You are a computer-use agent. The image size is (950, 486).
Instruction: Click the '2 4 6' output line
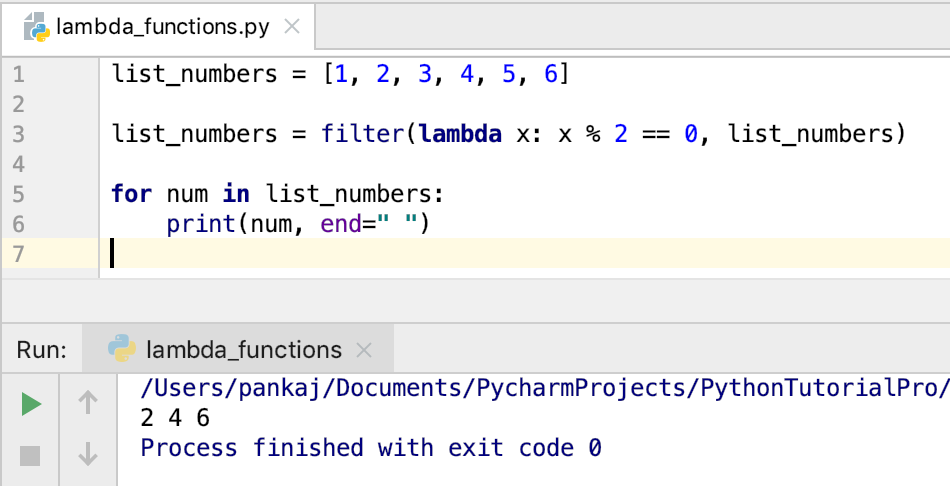tap(174, 418)
